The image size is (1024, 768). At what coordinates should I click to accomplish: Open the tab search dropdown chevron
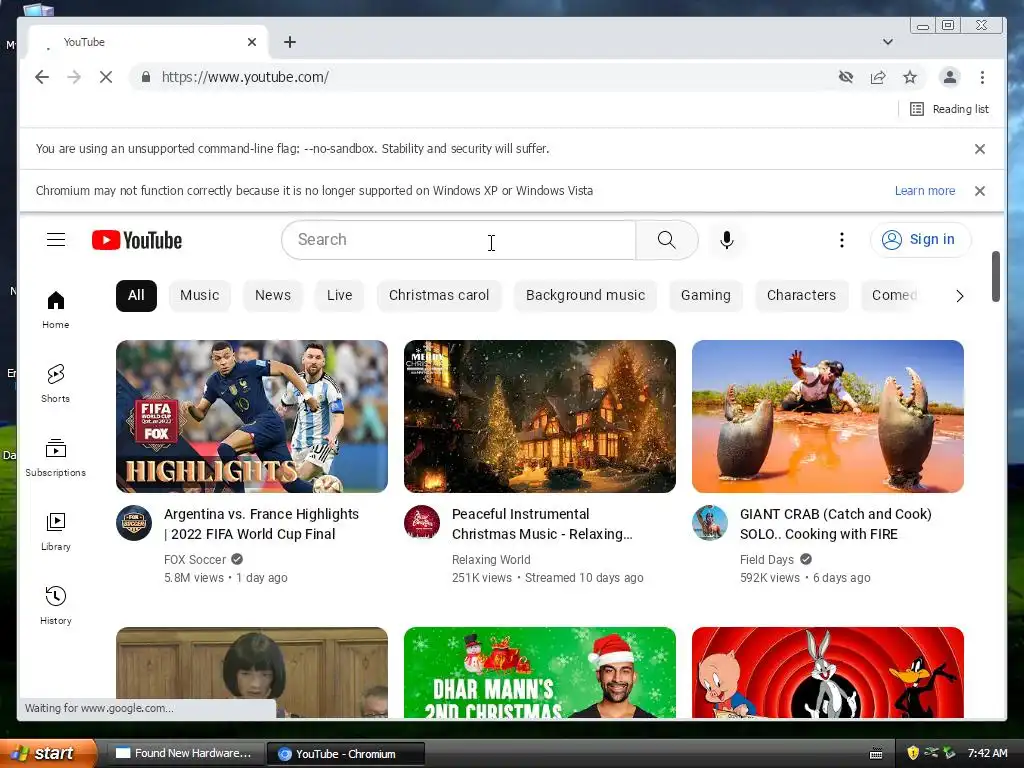coord(888,42)
